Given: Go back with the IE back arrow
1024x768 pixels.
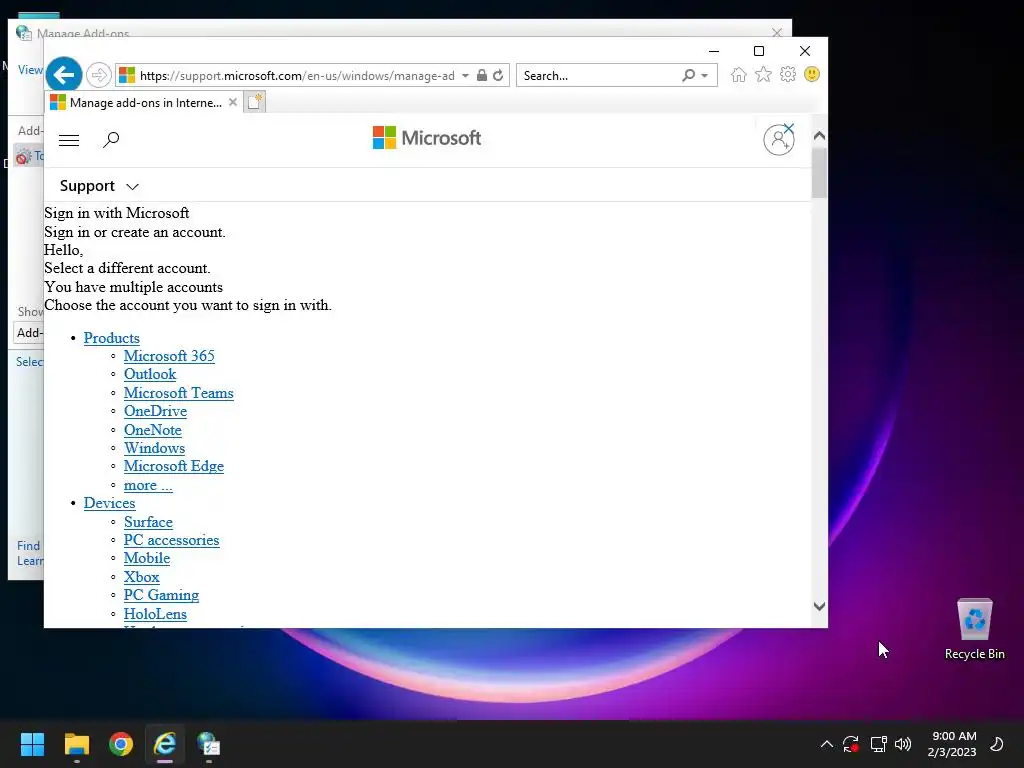Looking at the screenshot, I should 63,75.
